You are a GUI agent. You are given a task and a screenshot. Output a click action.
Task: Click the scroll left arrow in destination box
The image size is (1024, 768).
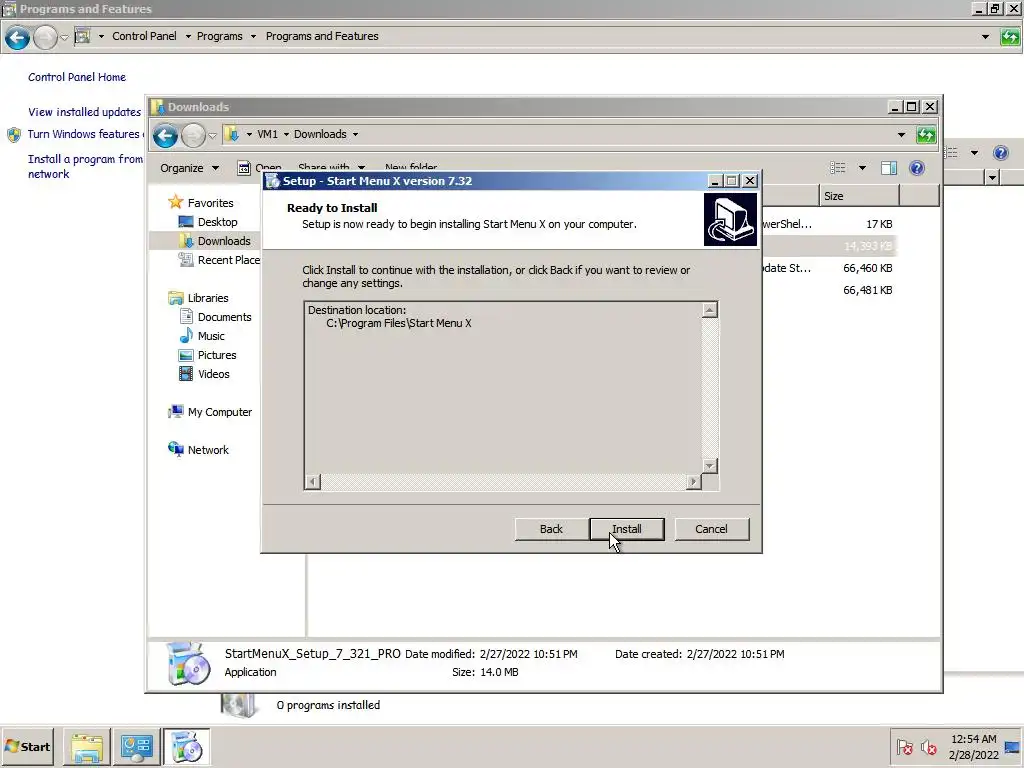click(313, 482)
